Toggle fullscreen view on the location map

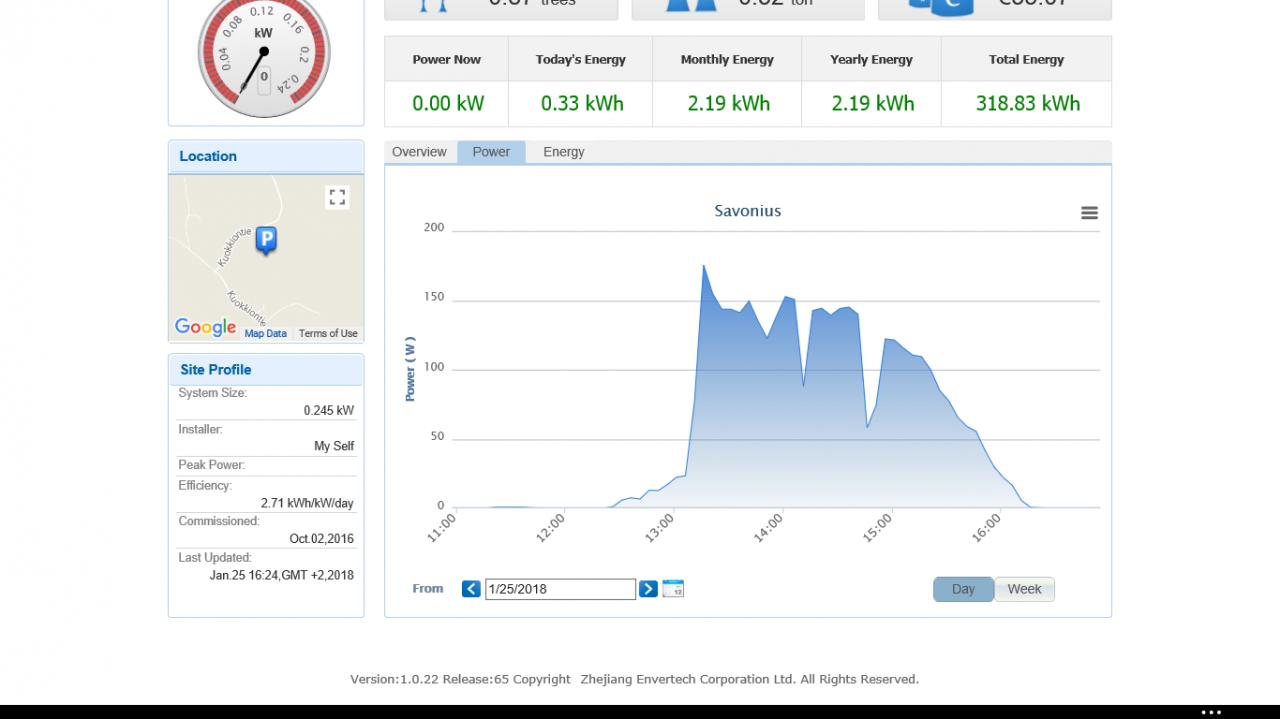337,197
